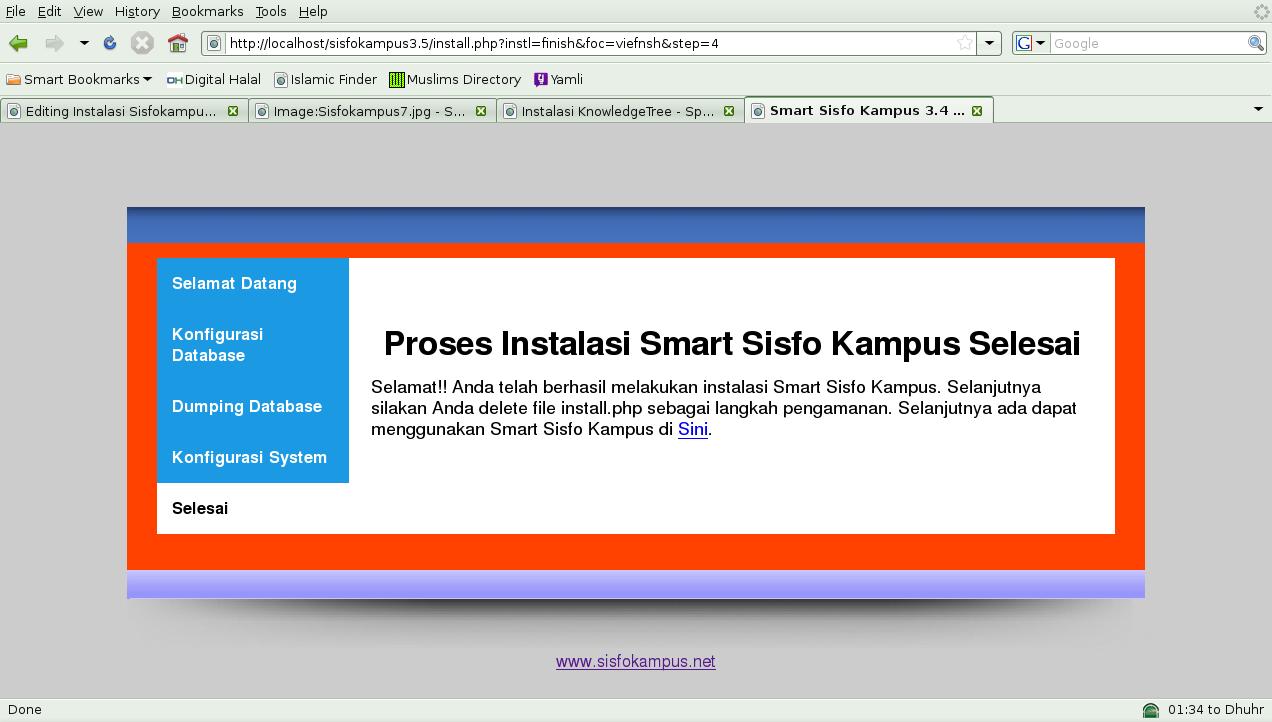The height and width of the screenshot is (722, 1272).
Task: Follow the Sini link
Action: coord(693,429)
